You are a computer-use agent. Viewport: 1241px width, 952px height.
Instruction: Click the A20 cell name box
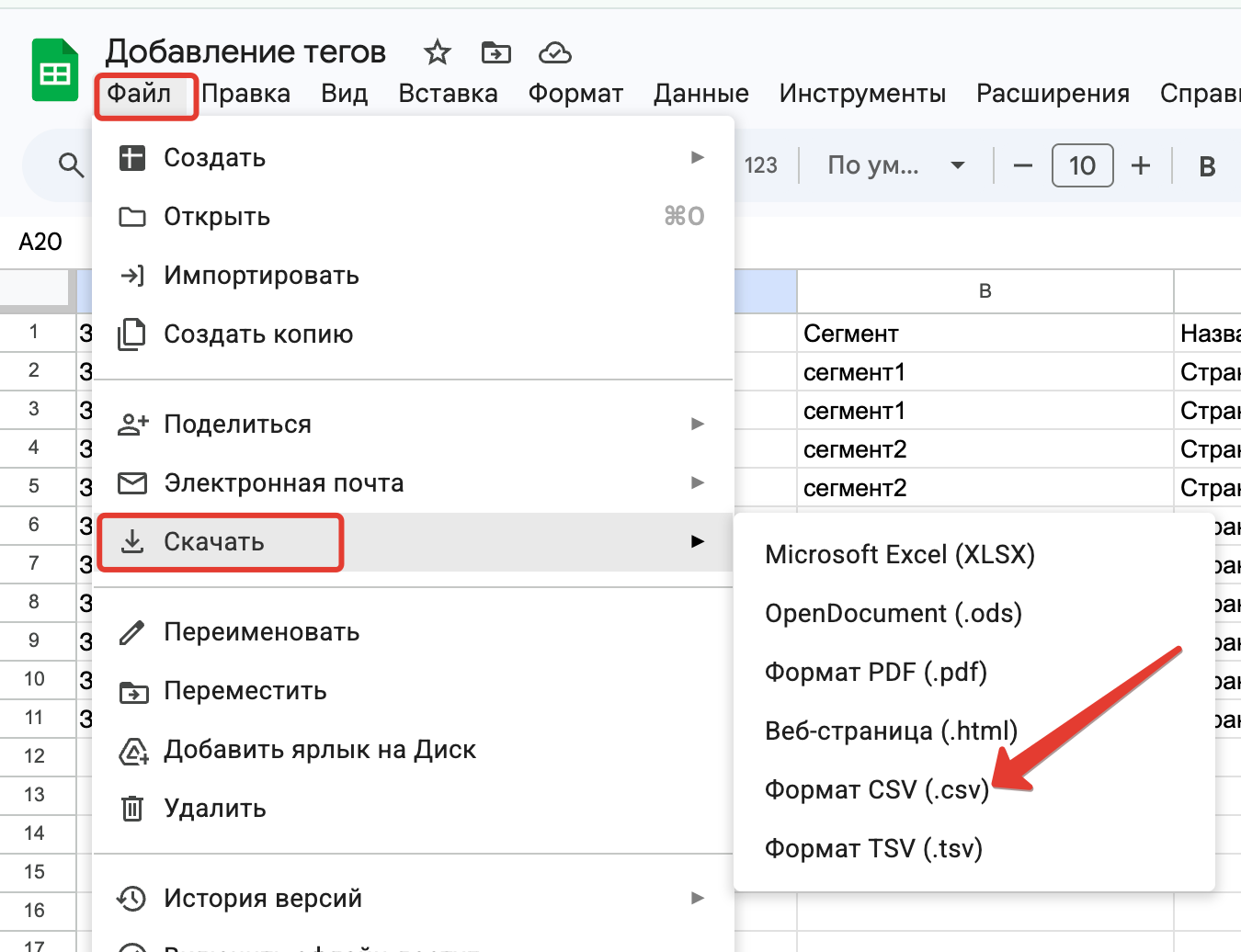click(40, 242)
